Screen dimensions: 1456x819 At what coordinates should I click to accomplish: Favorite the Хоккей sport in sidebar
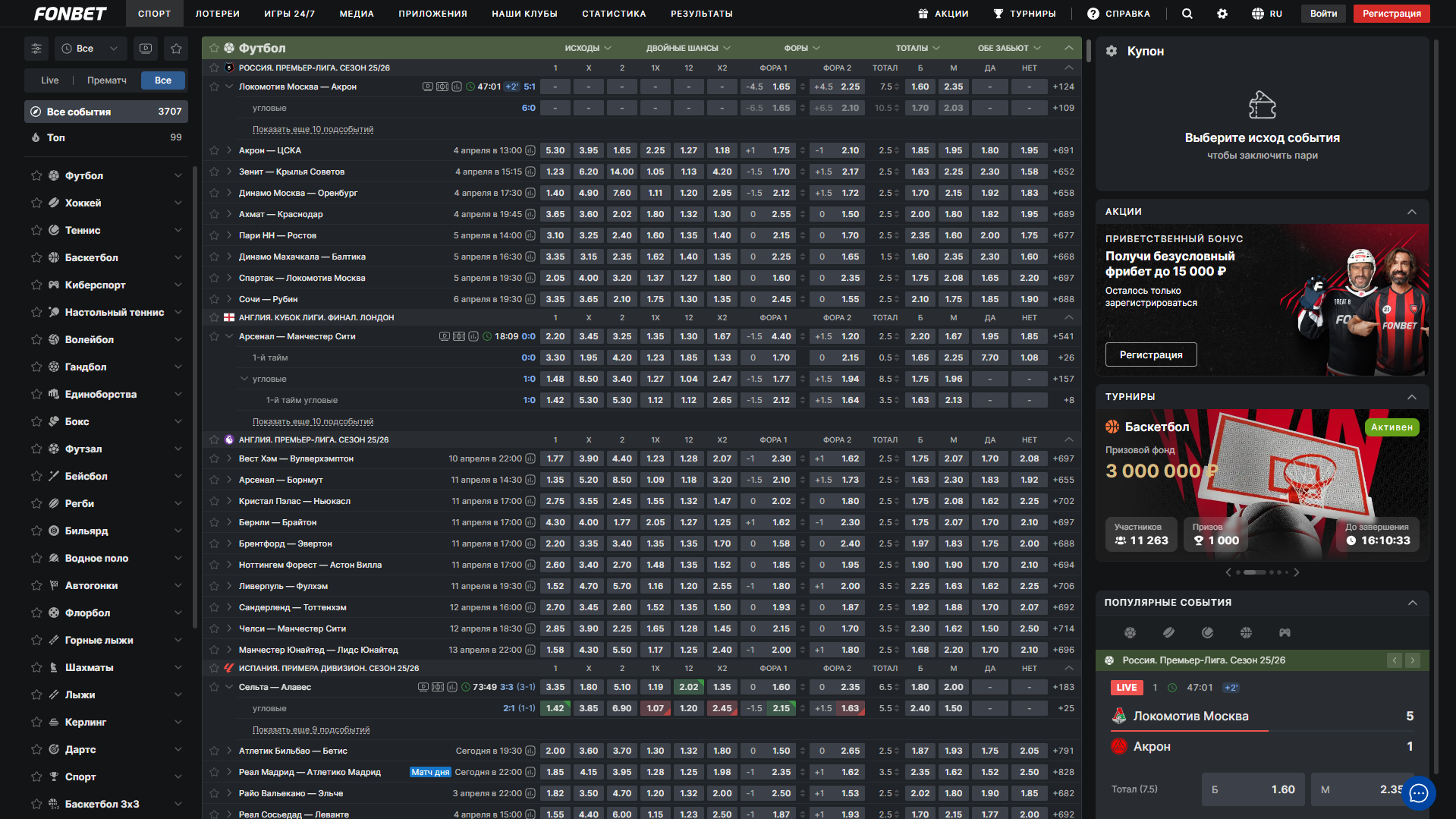pos(36,203)
